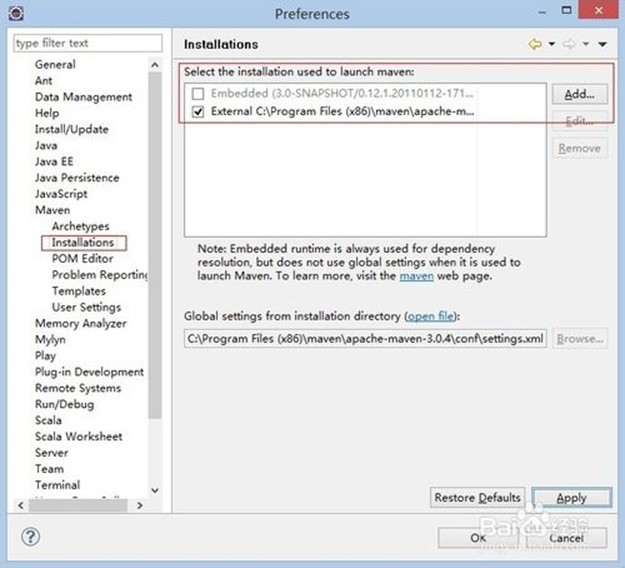Go back using the yellow back arrow
Image resolution: width=625 pixels, height=568 pixels.
[x=535, y=44]
